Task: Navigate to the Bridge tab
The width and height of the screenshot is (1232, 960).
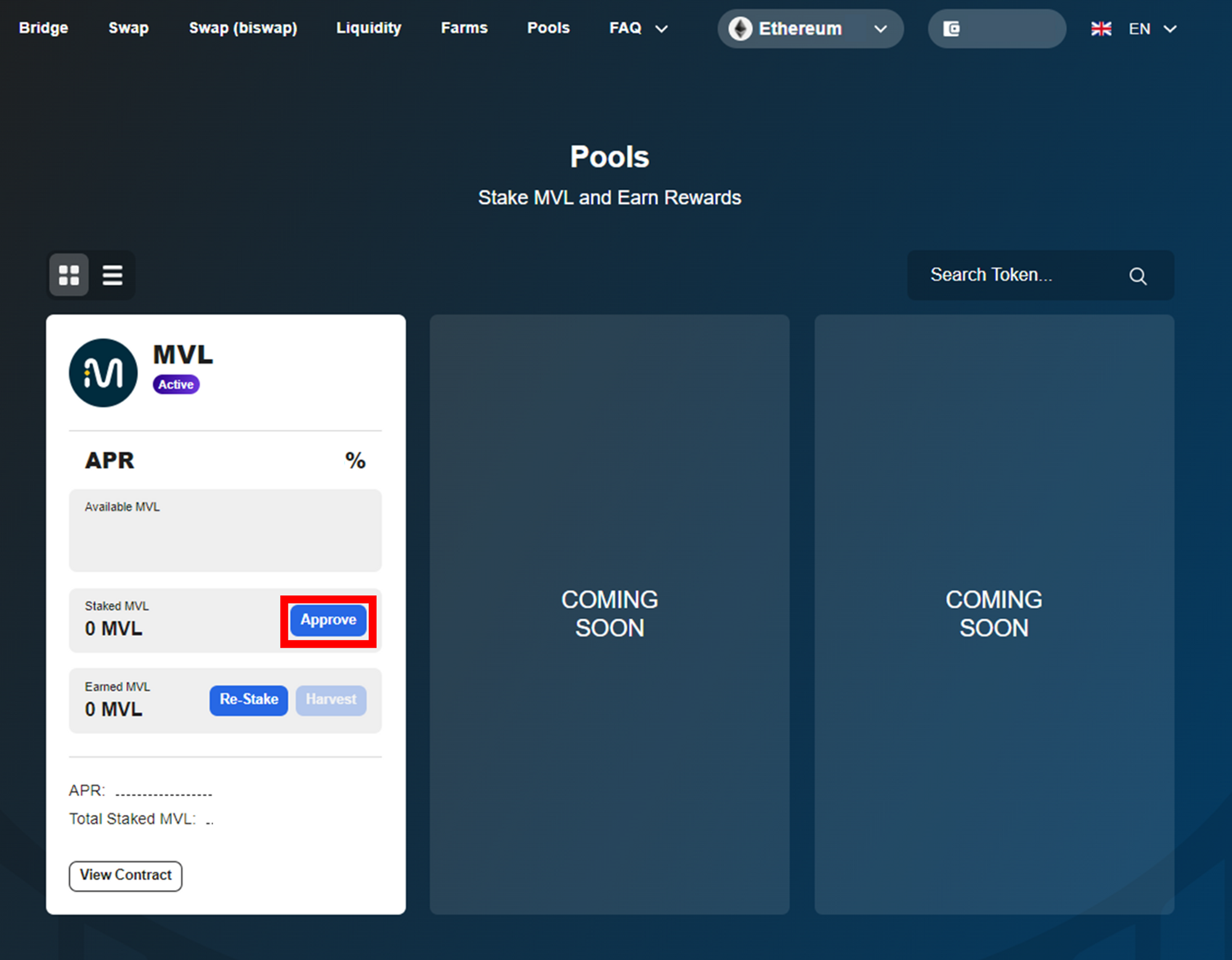Action: pyautogui.click(x=45, y=27)
